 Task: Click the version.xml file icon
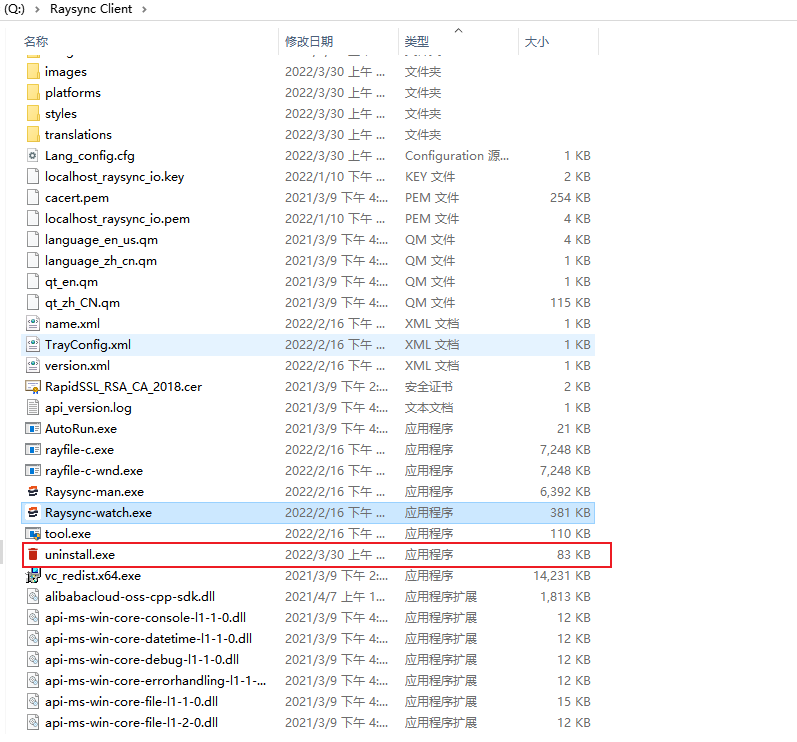pyautogui.click(x=33, y=365)
